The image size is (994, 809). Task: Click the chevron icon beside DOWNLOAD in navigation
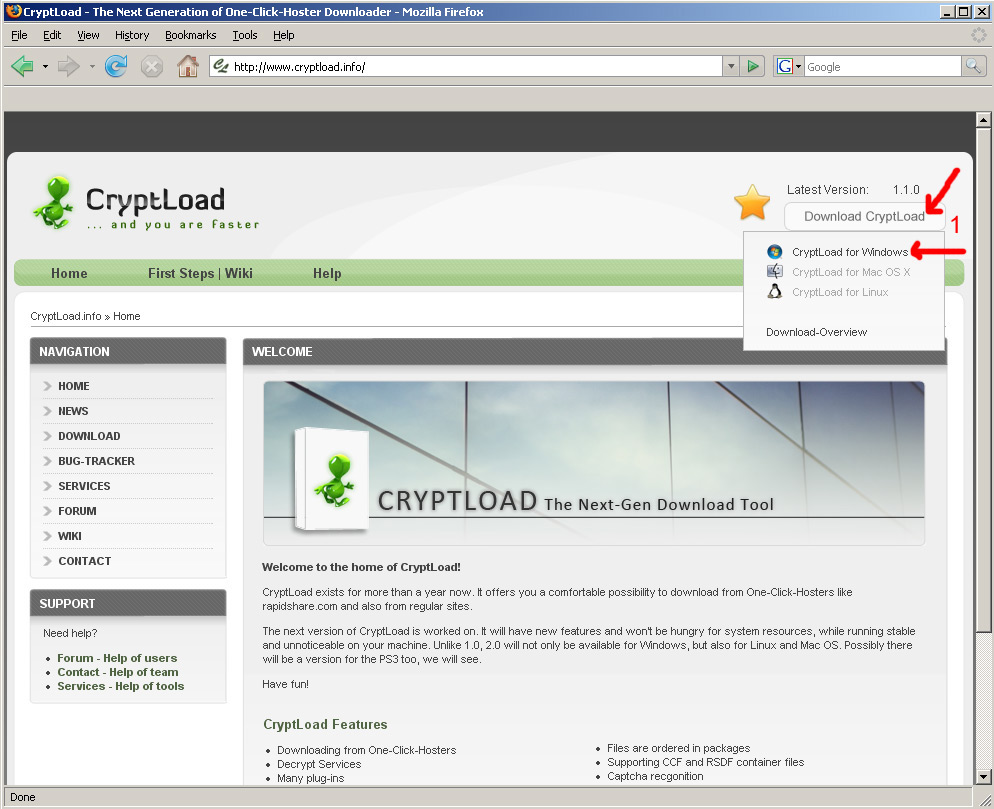pos(48,436)
